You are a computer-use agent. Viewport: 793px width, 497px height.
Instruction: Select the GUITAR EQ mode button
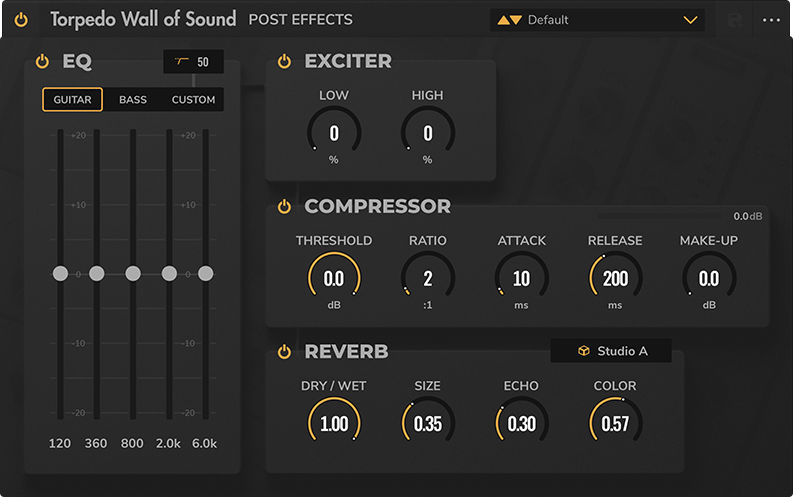[x=72, y=100]
